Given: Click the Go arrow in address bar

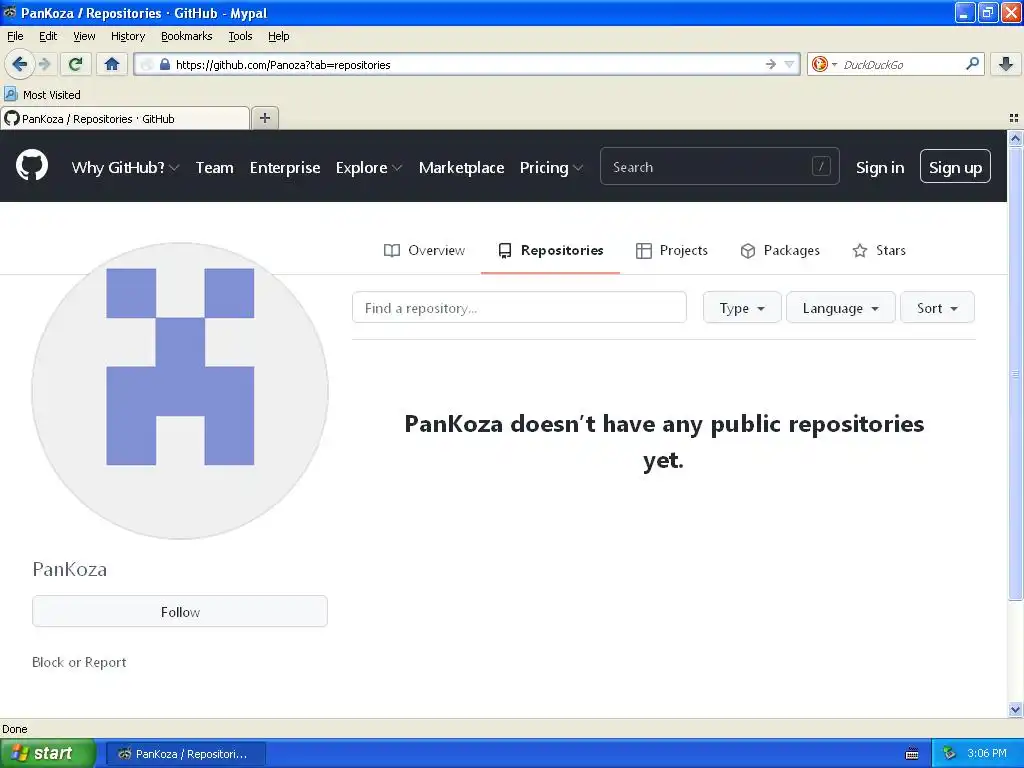Looking at the screenshot, I should 771,64.
